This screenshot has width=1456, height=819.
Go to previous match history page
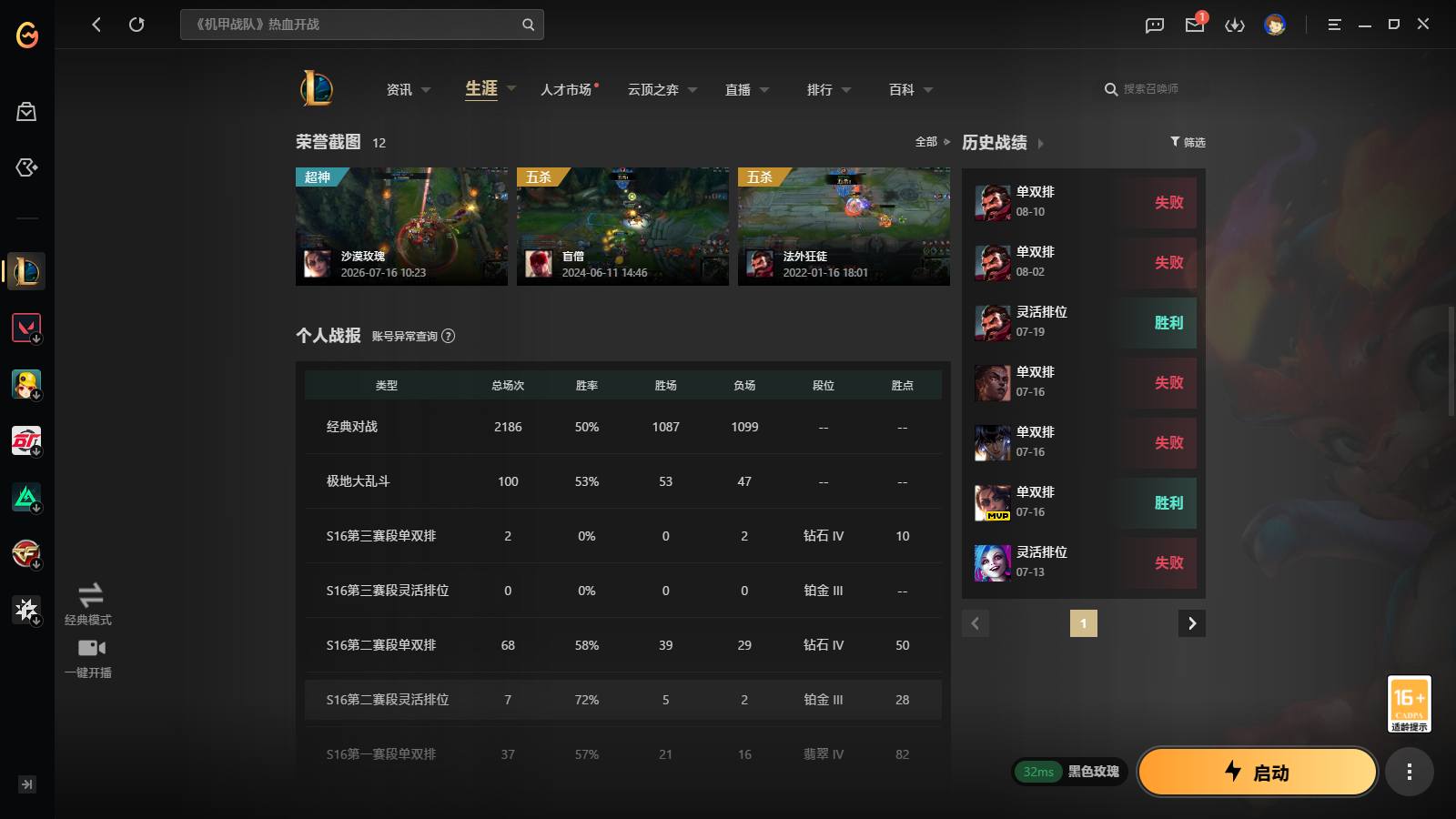(x=976, y=623)
